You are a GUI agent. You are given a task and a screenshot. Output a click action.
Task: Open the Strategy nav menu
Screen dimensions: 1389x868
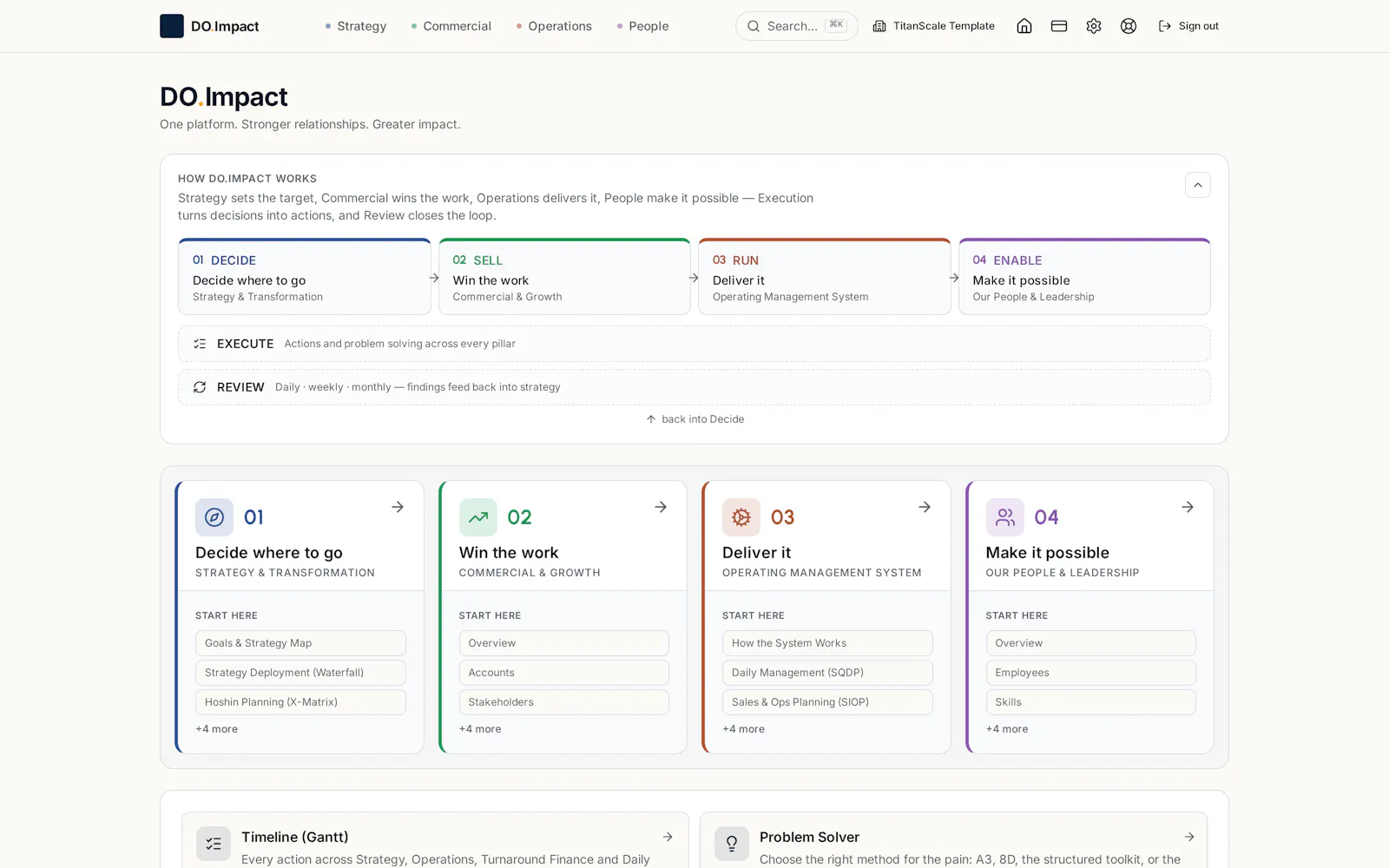tap(356, 26)
